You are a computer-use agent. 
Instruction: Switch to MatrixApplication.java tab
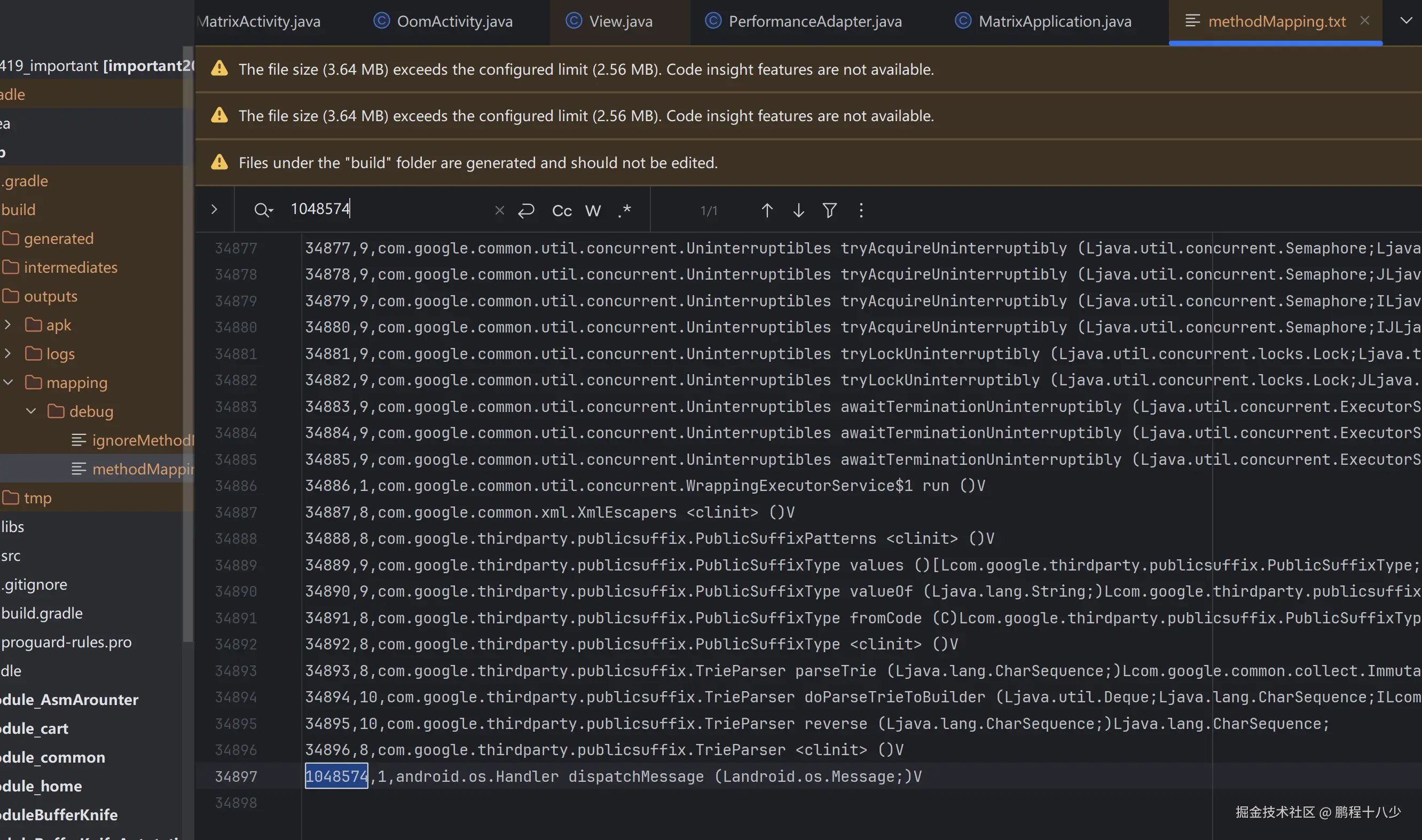1043,21
